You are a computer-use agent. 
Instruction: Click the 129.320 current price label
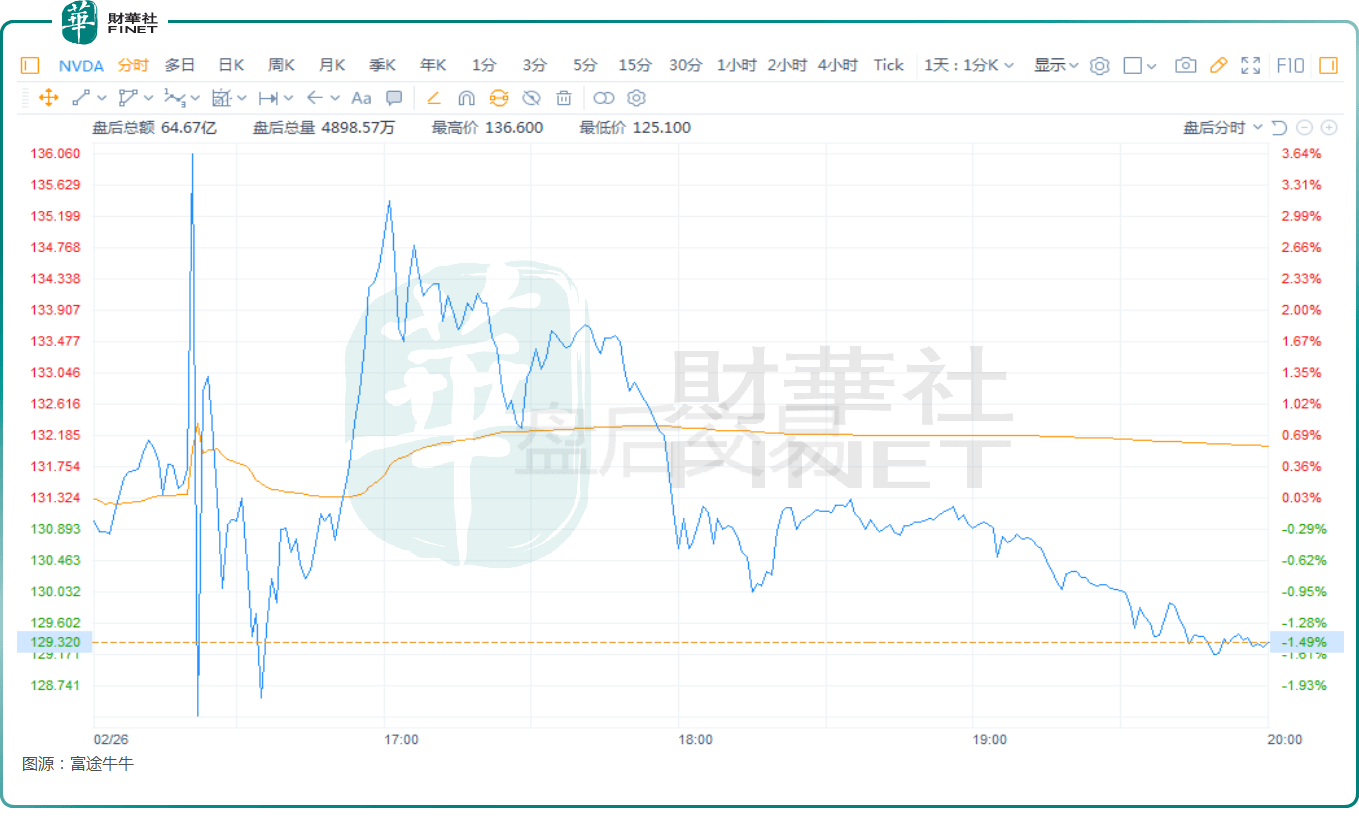(55, 642)
